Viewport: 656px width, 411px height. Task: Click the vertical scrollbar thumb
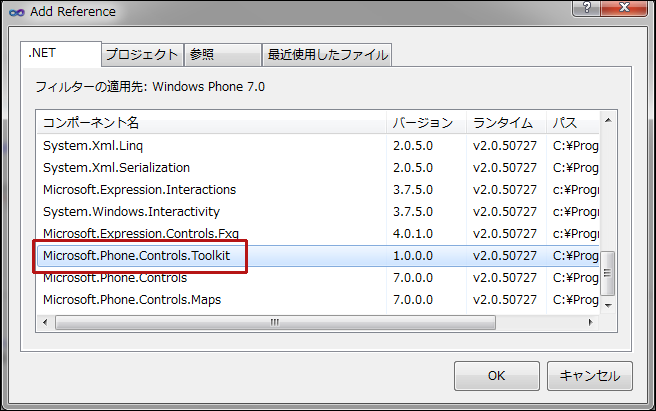tap(607, 273)
